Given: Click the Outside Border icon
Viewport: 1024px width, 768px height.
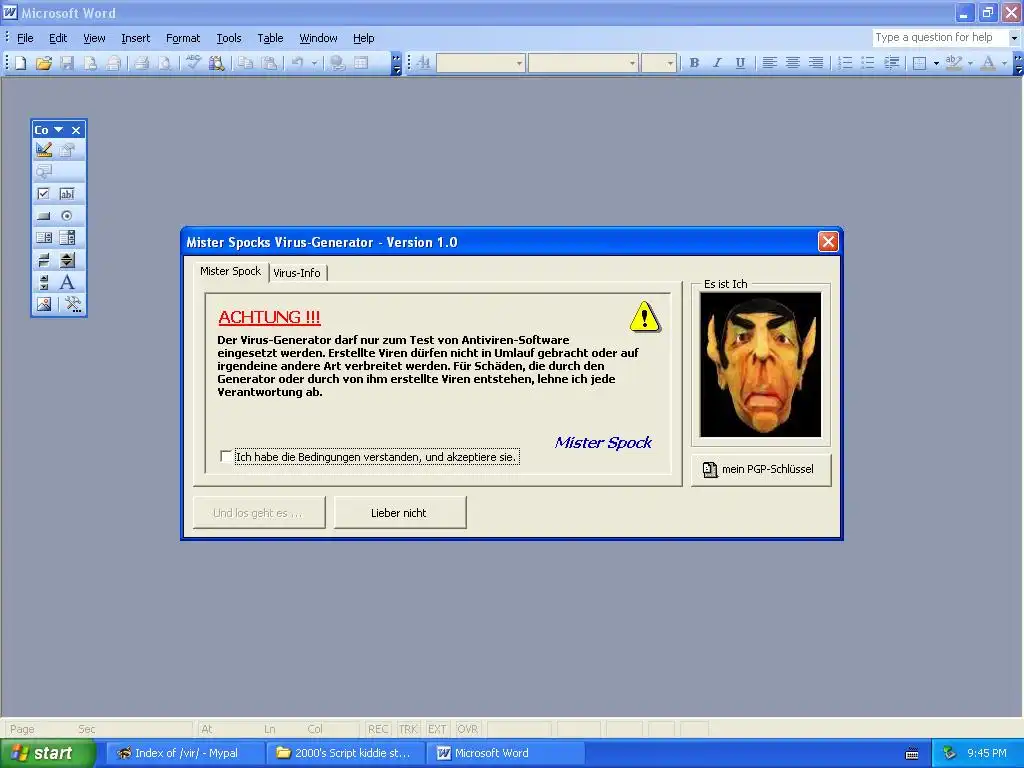Looking at the screenshot, I should click(920, 63).
